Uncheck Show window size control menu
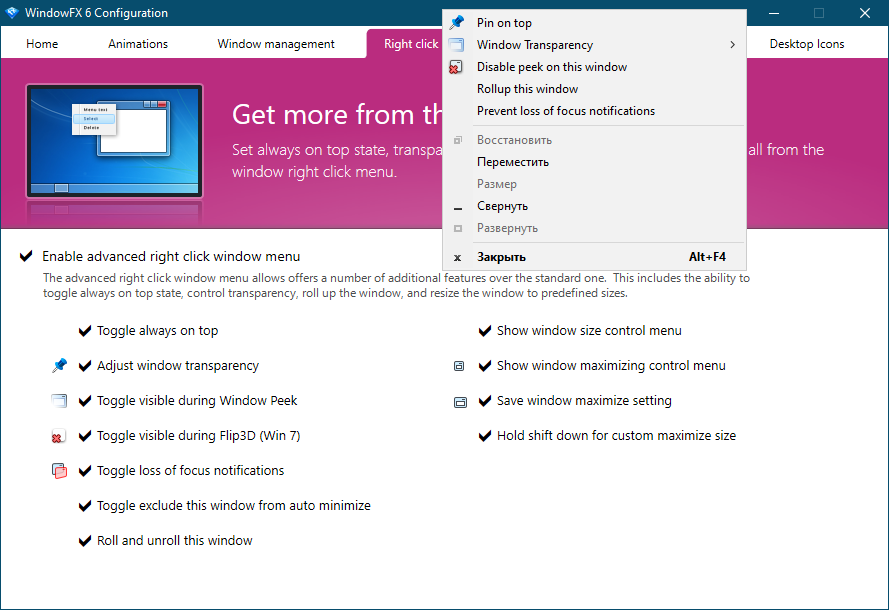The height and width of the screenshot is (610, 889). pyautogui.click(x=485, y=331)
